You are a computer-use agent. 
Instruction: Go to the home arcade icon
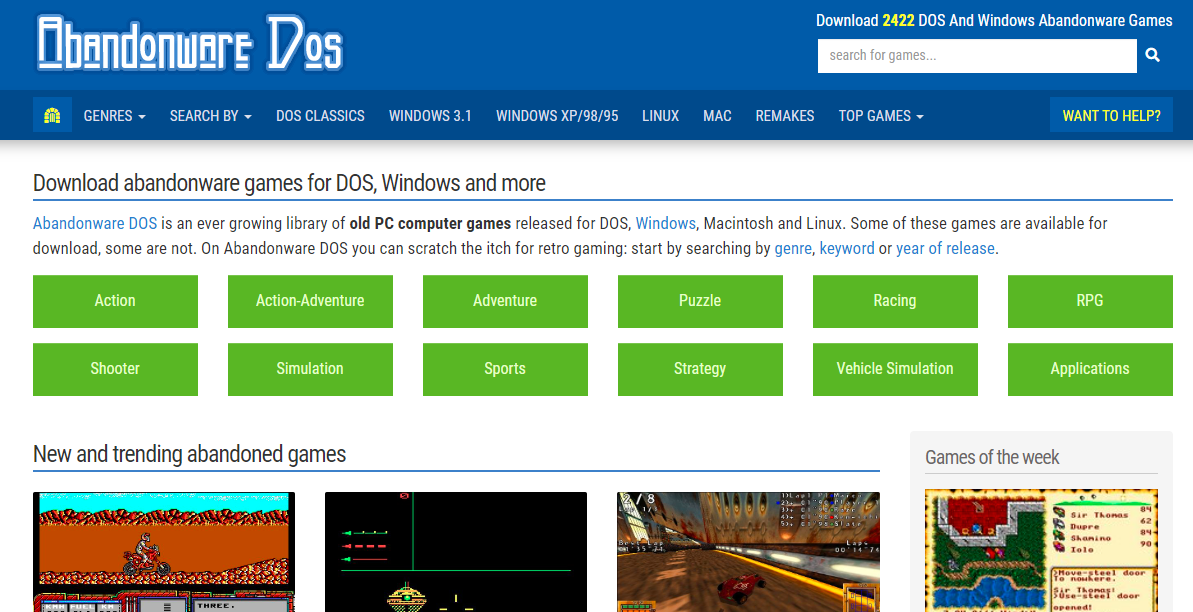[52, 116]
